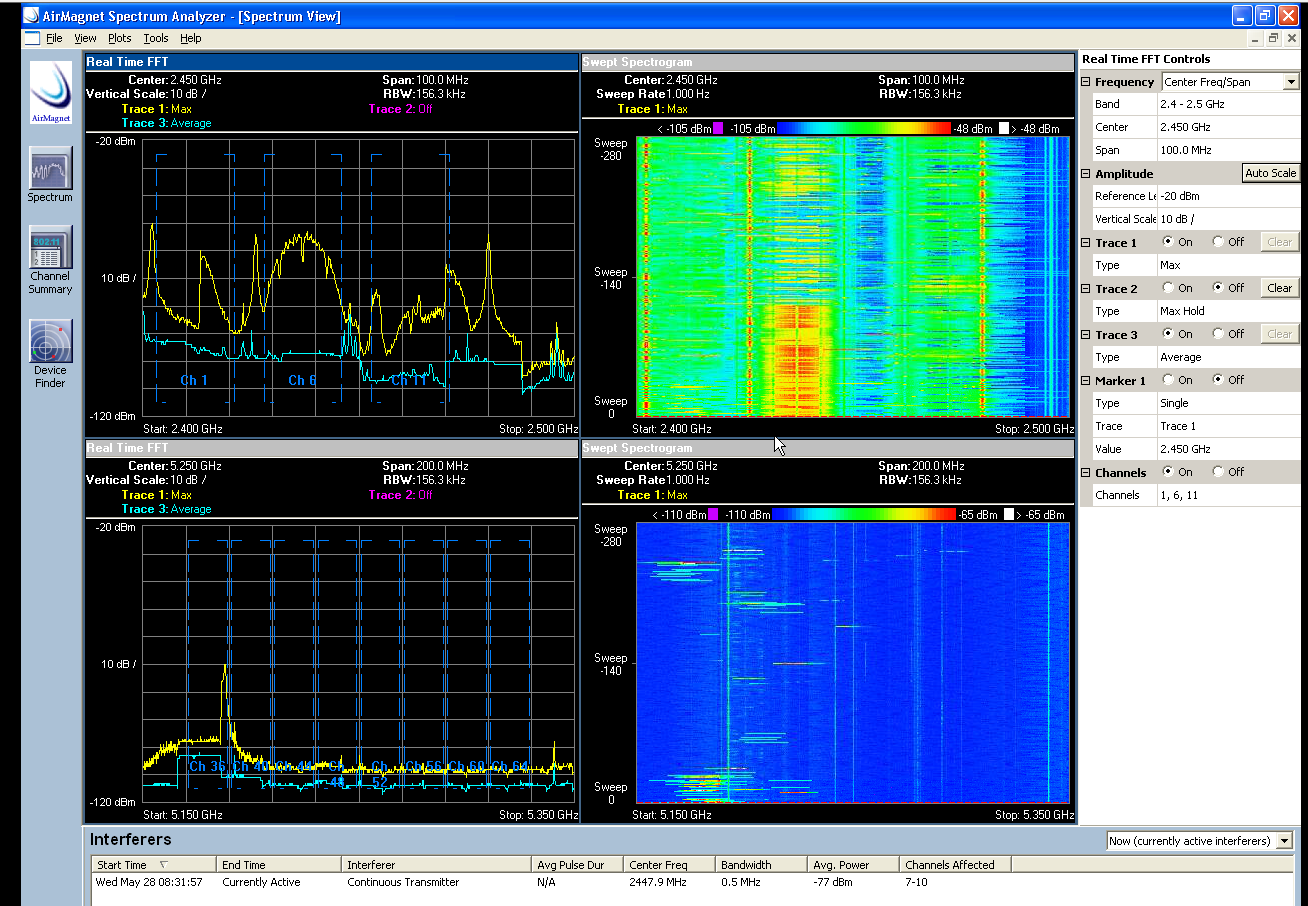Open the Tools menu

point(156,38)
